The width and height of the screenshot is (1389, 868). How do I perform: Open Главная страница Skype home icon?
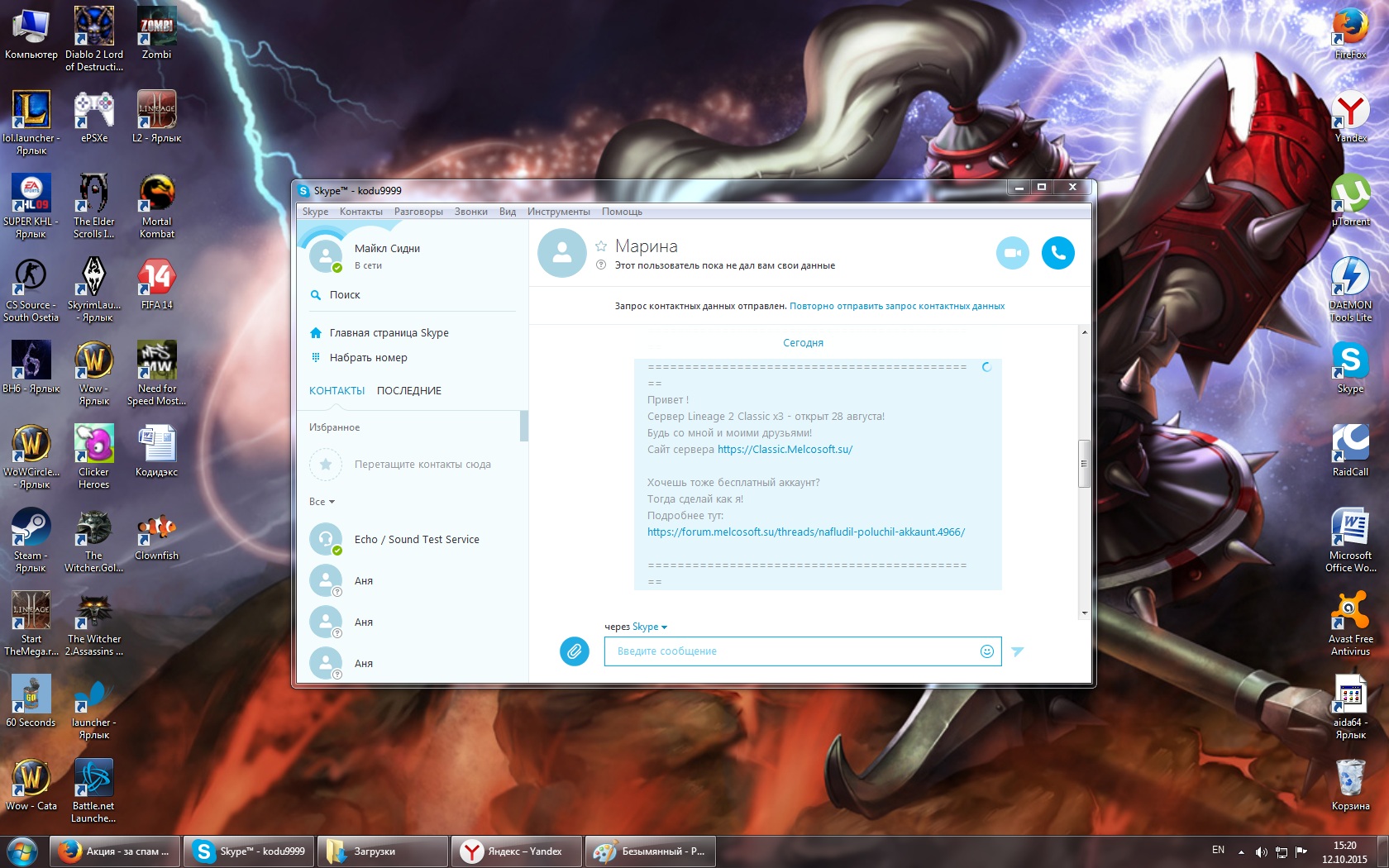[315, 333]
